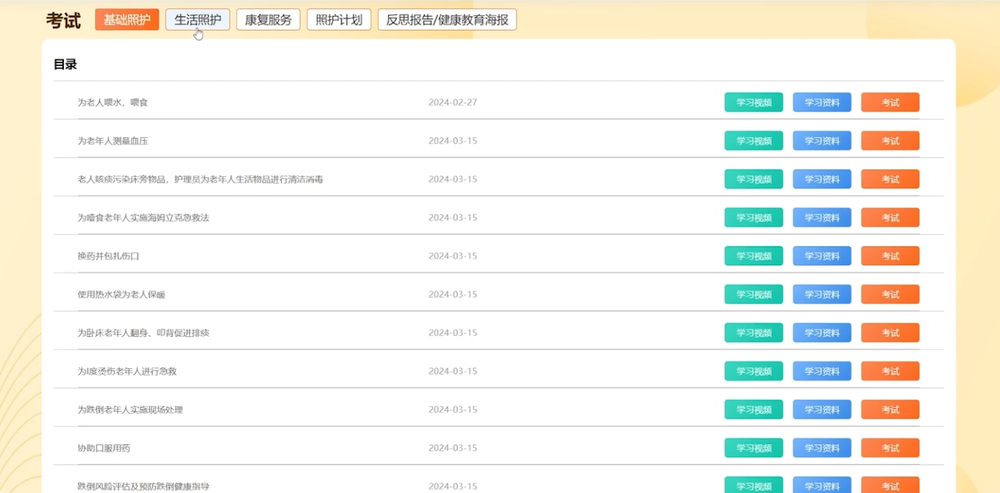Click the 2024-03-15 date in 换药并包扎伤口 row
1000x493 pixels.
tap(453, 256)
